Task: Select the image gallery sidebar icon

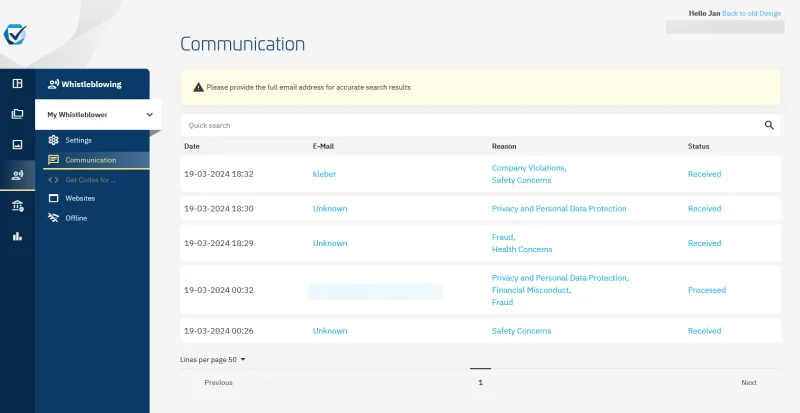Action: tap(17, 144)
